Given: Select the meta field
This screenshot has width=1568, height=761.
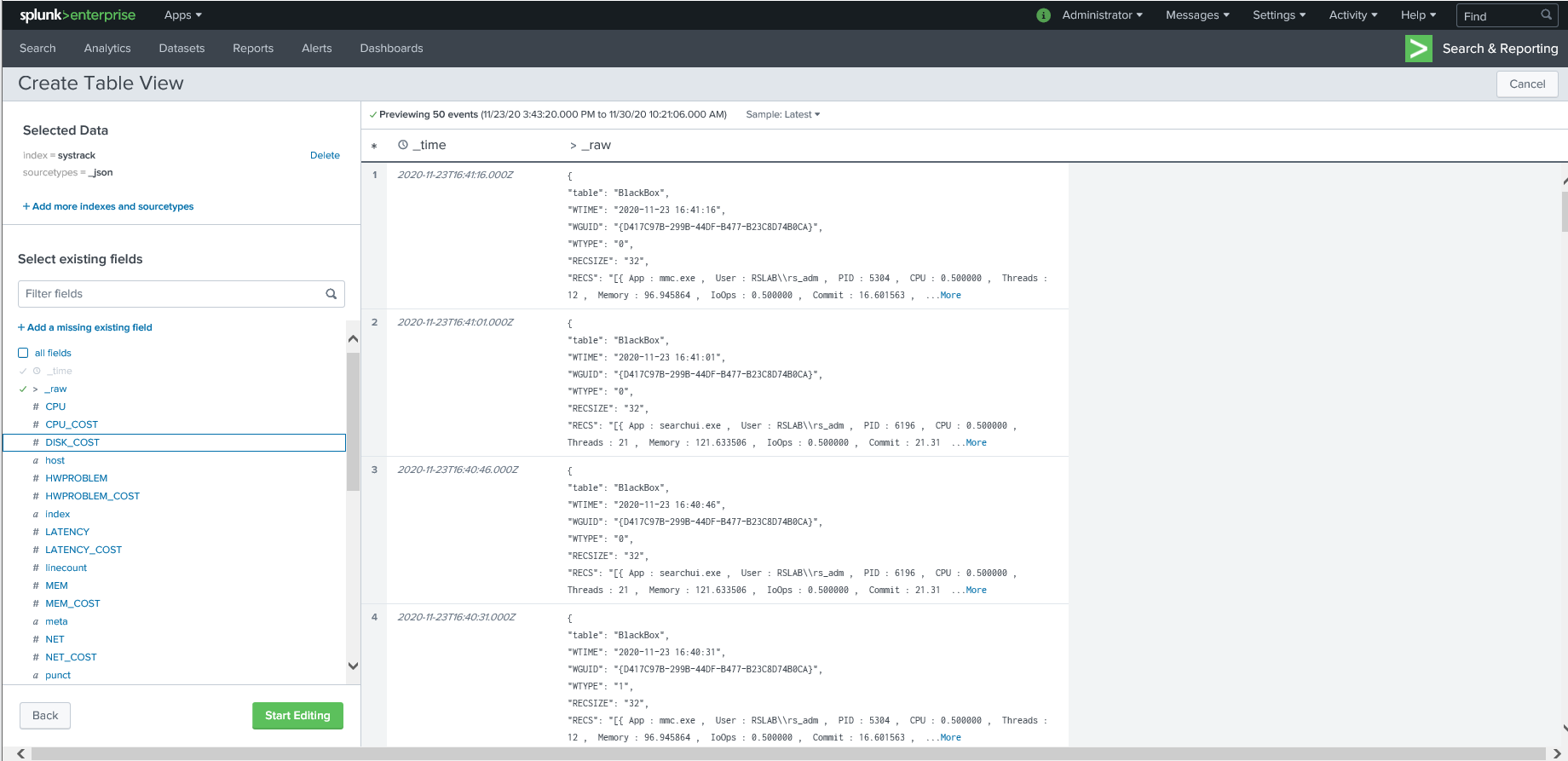Looking at the screenshot, I should pyautogui.click(x=56, y=621).
